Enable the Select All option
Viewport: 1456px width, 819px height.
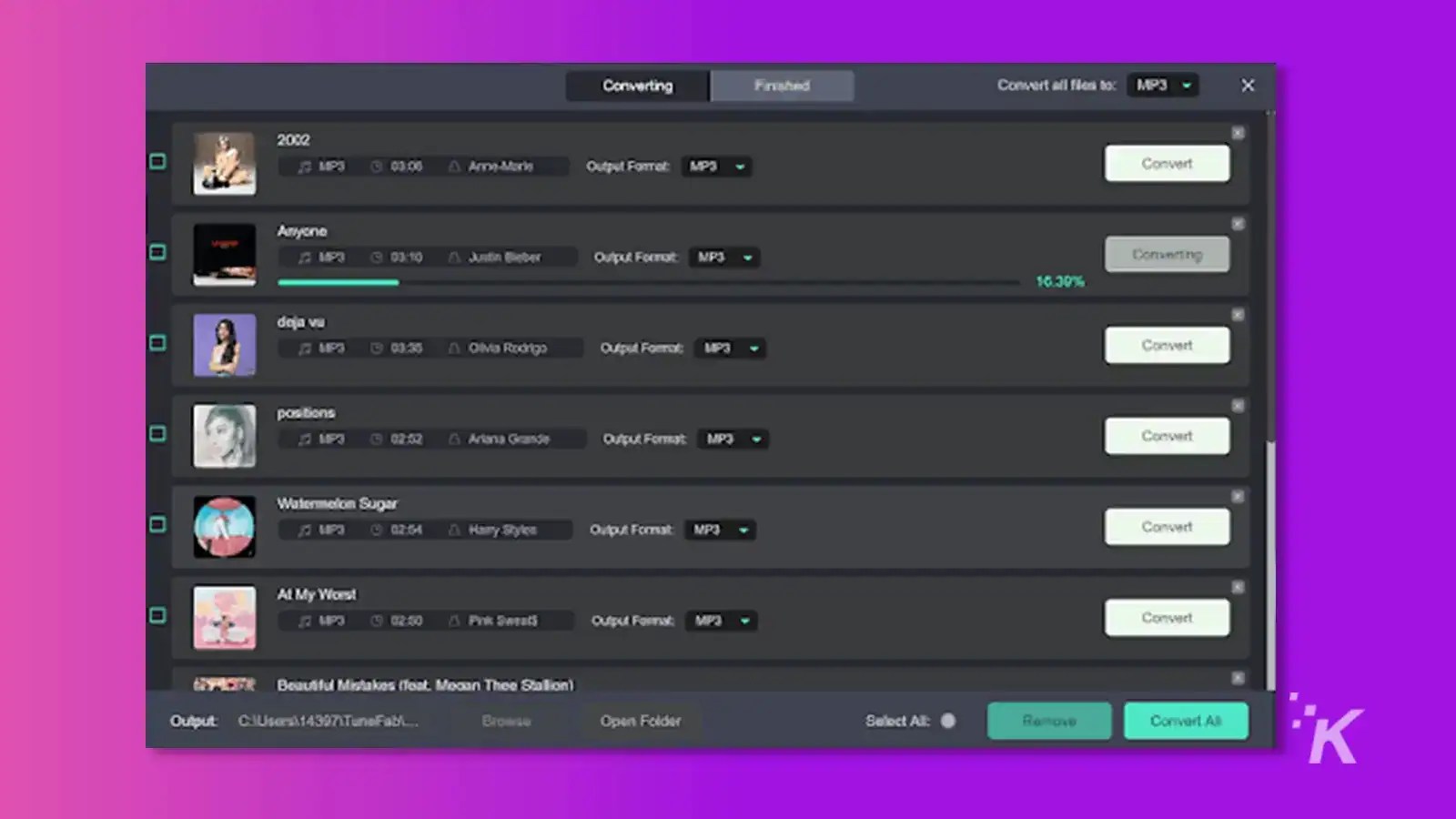coord(948,721)
